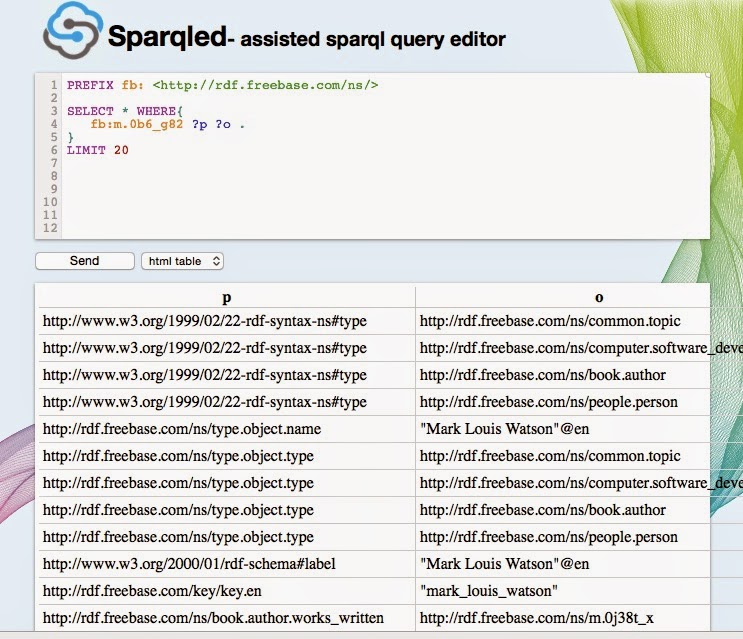Image resolution: width=743 pixels, height=639 pixels.
Task: Click the rdf-syntax-ns#type cell next to book.author
Action: (227, 375)
